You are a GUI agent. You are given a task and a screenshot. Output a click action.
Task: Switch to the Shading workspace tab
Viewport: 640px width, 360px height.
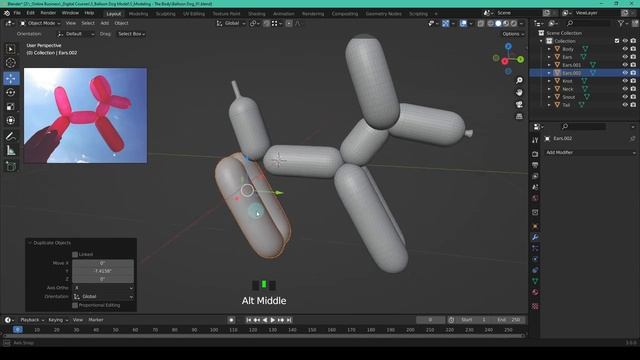(x=257, y=13)
